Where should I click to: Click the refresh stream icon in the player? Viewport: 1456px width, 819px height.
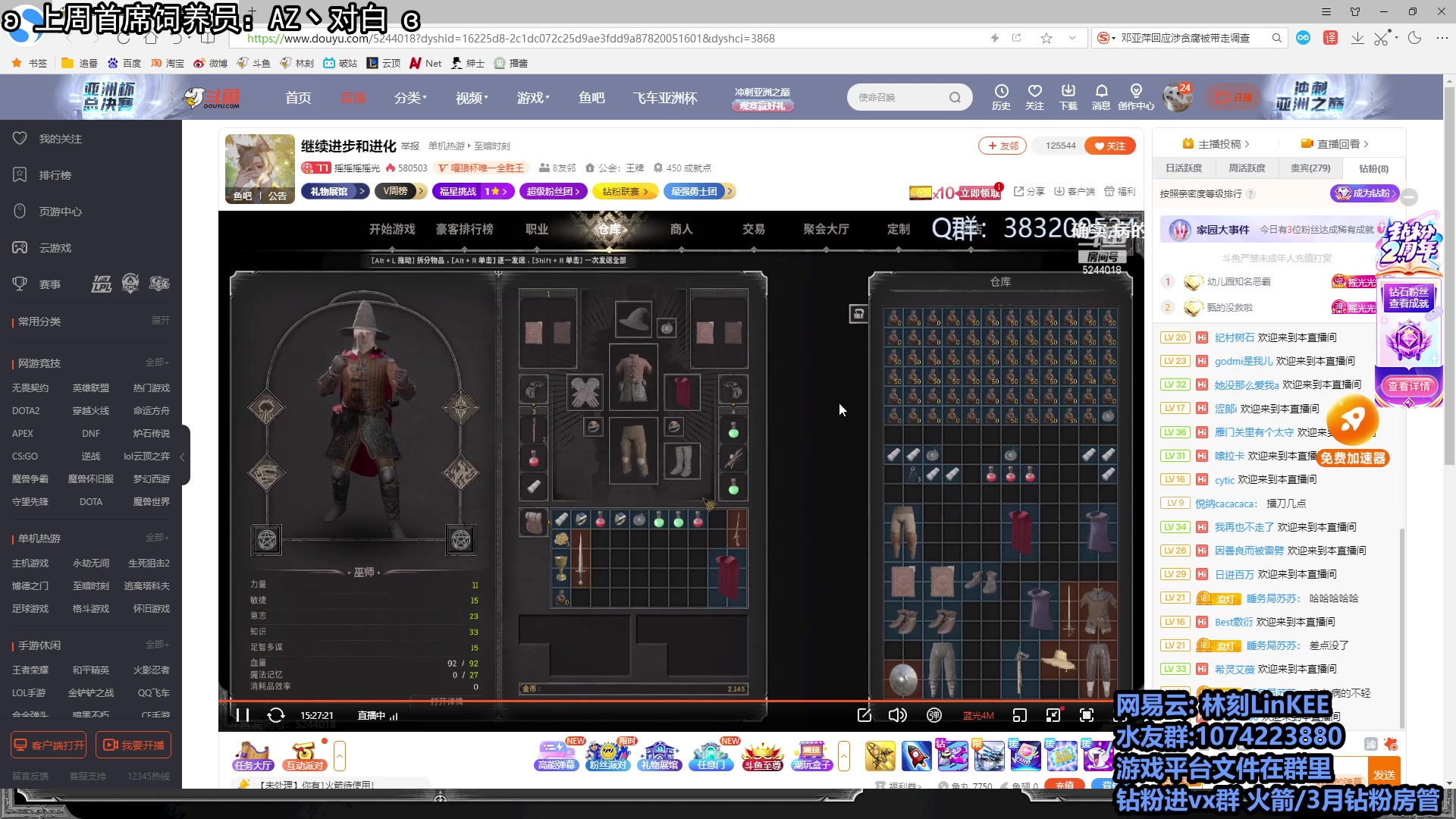tap(276, 715)
